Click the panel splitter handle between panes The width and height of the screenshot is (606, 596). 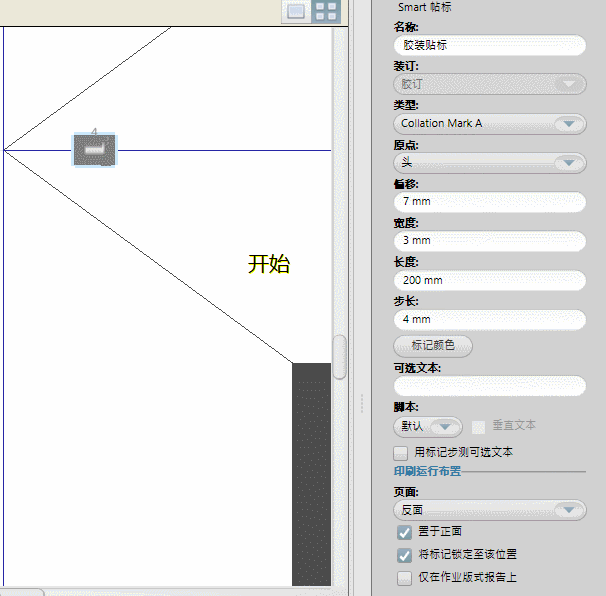[362, 404]
